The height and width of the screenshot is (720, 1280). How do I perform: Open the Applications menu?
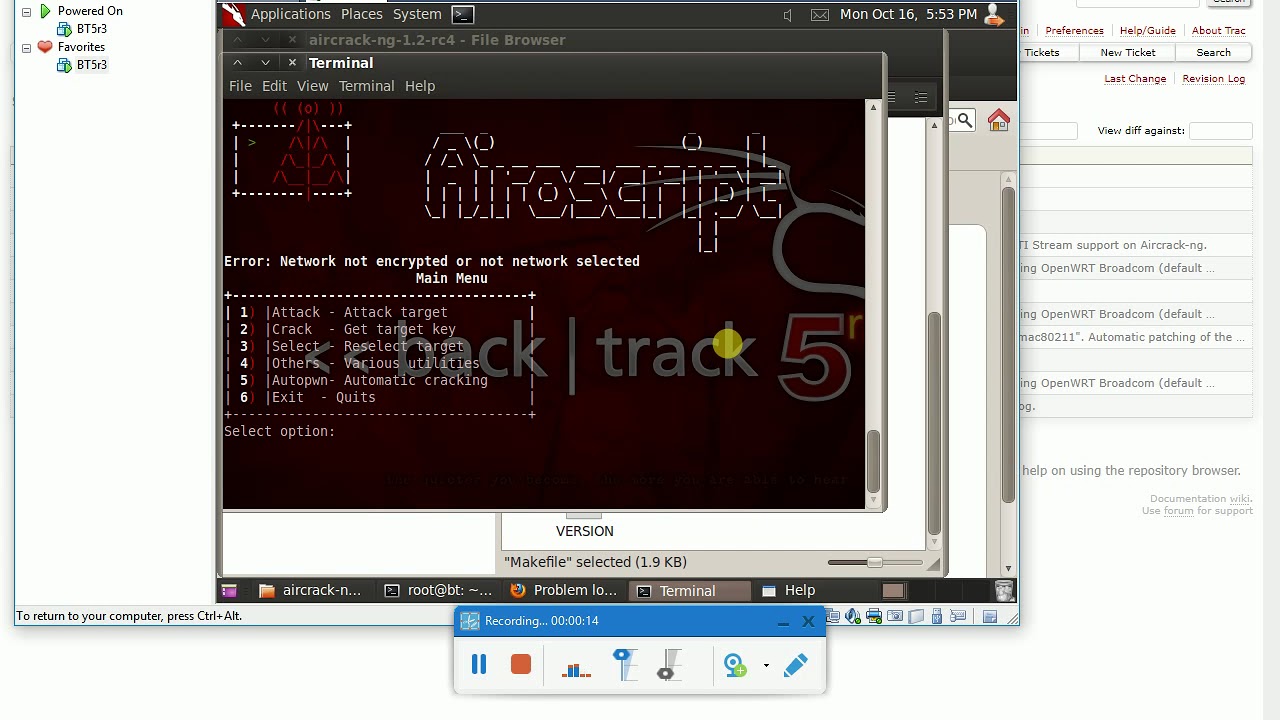click(290, 14)
